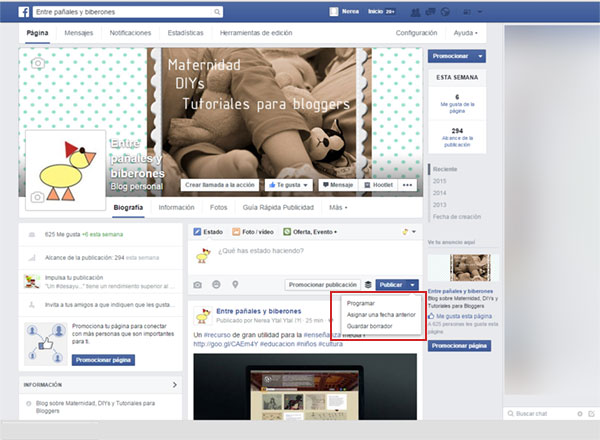
Task: Open the notifications globe icon
Action: pos(445,12)
